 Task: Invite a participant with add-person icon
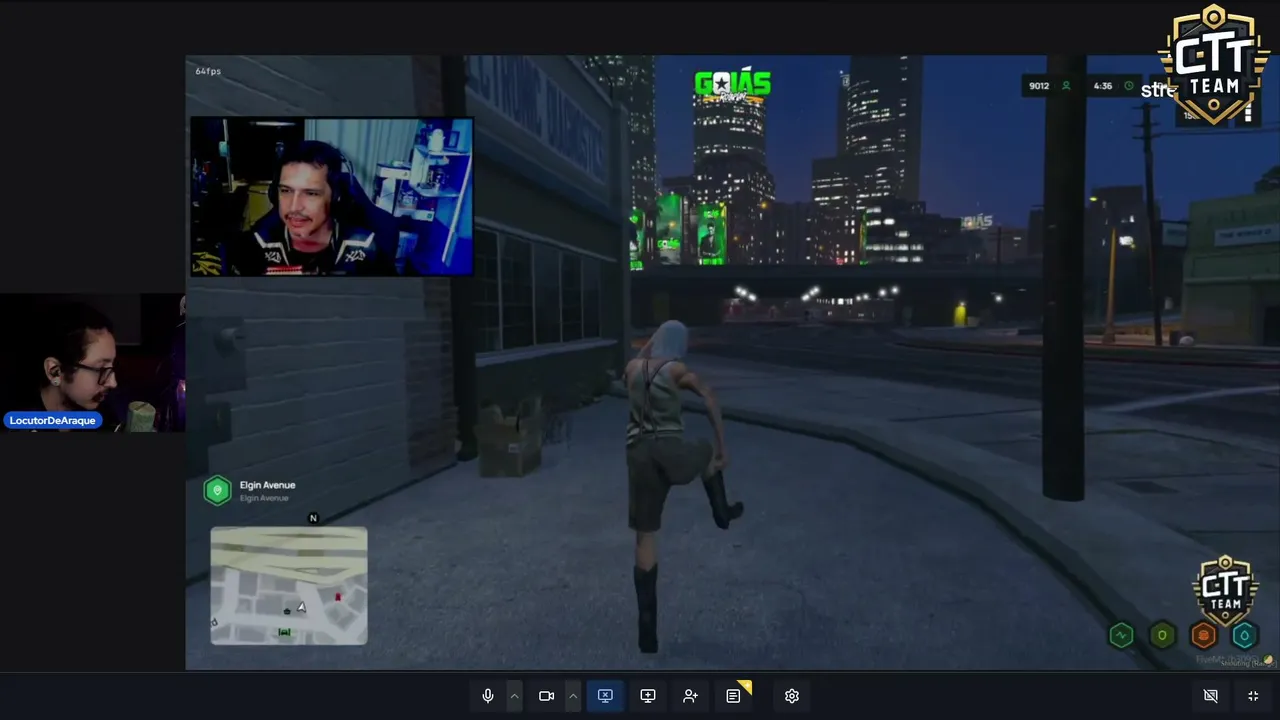coord(690,696)
